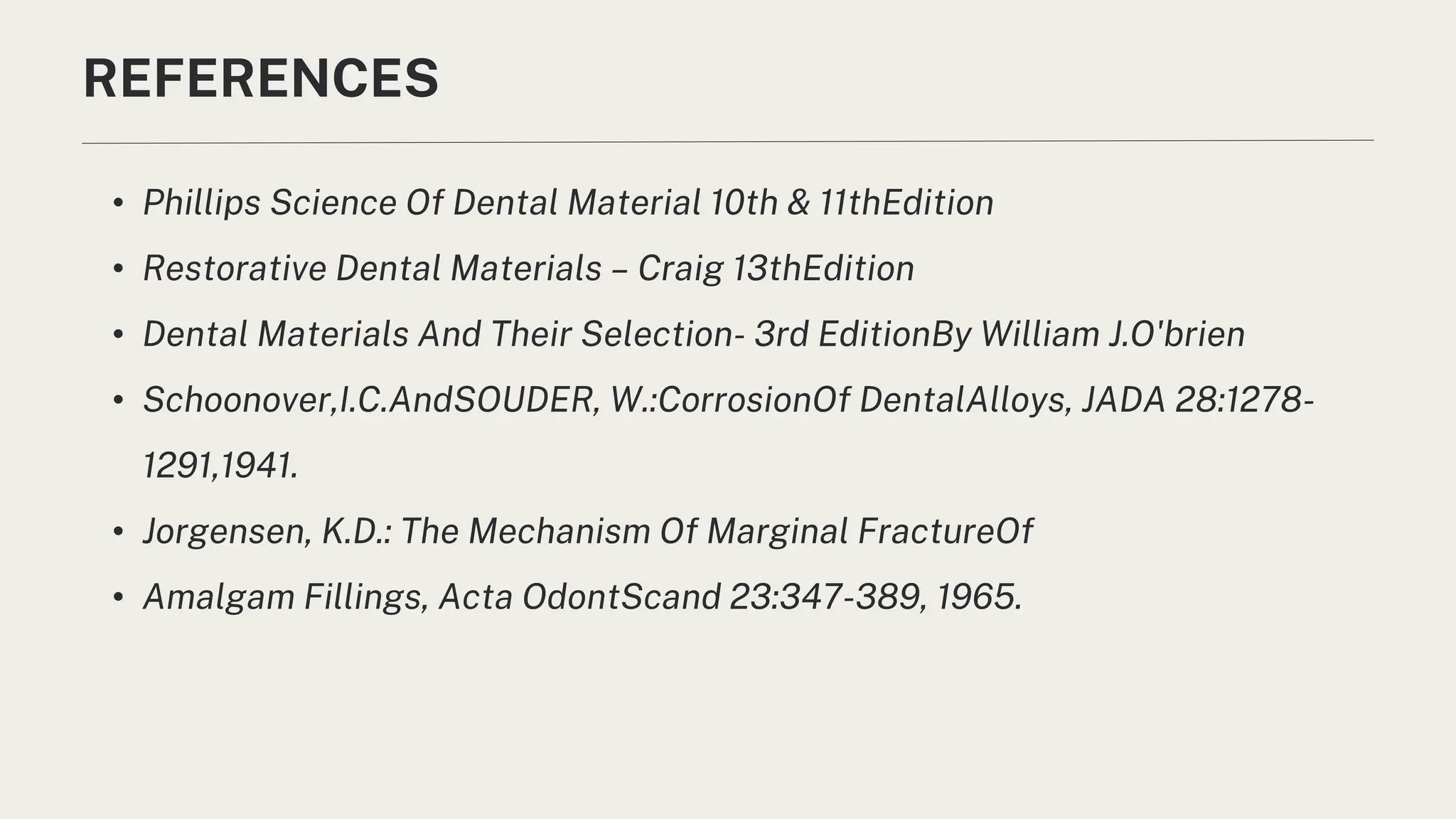Click the continuation line reading 1291,1941.
The width and height of the screenshot is (1456, 819).
[220, 466]
